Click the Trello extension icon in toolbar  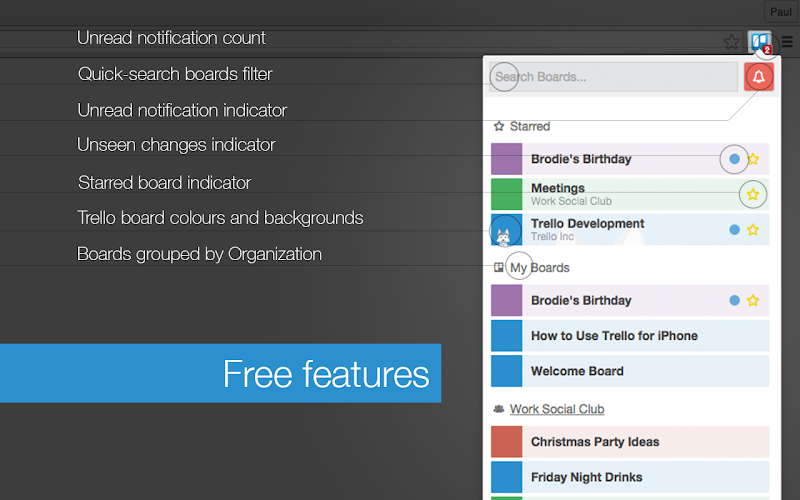click(x=760, y=42)
